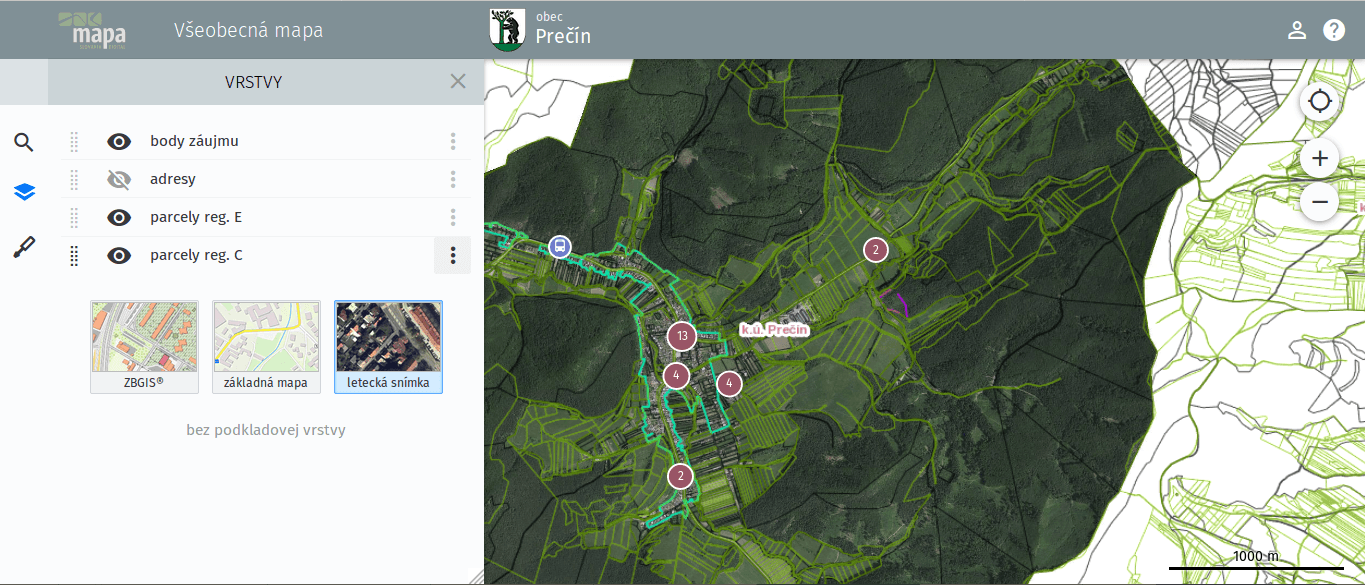Click the parcely reg. C layer name
Screen dimensions: 1365x585
click(x=196, y=255)
